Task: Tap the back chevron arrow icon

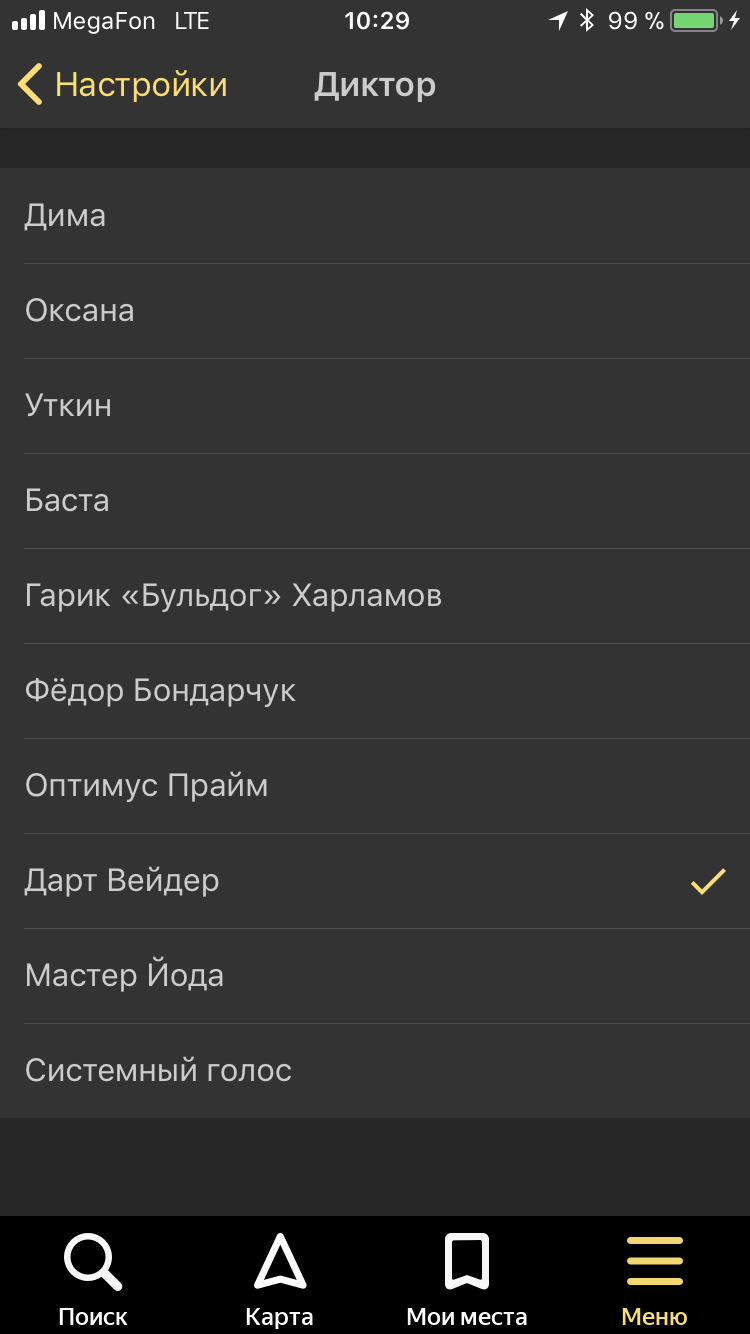Action: tap(30, 85)
